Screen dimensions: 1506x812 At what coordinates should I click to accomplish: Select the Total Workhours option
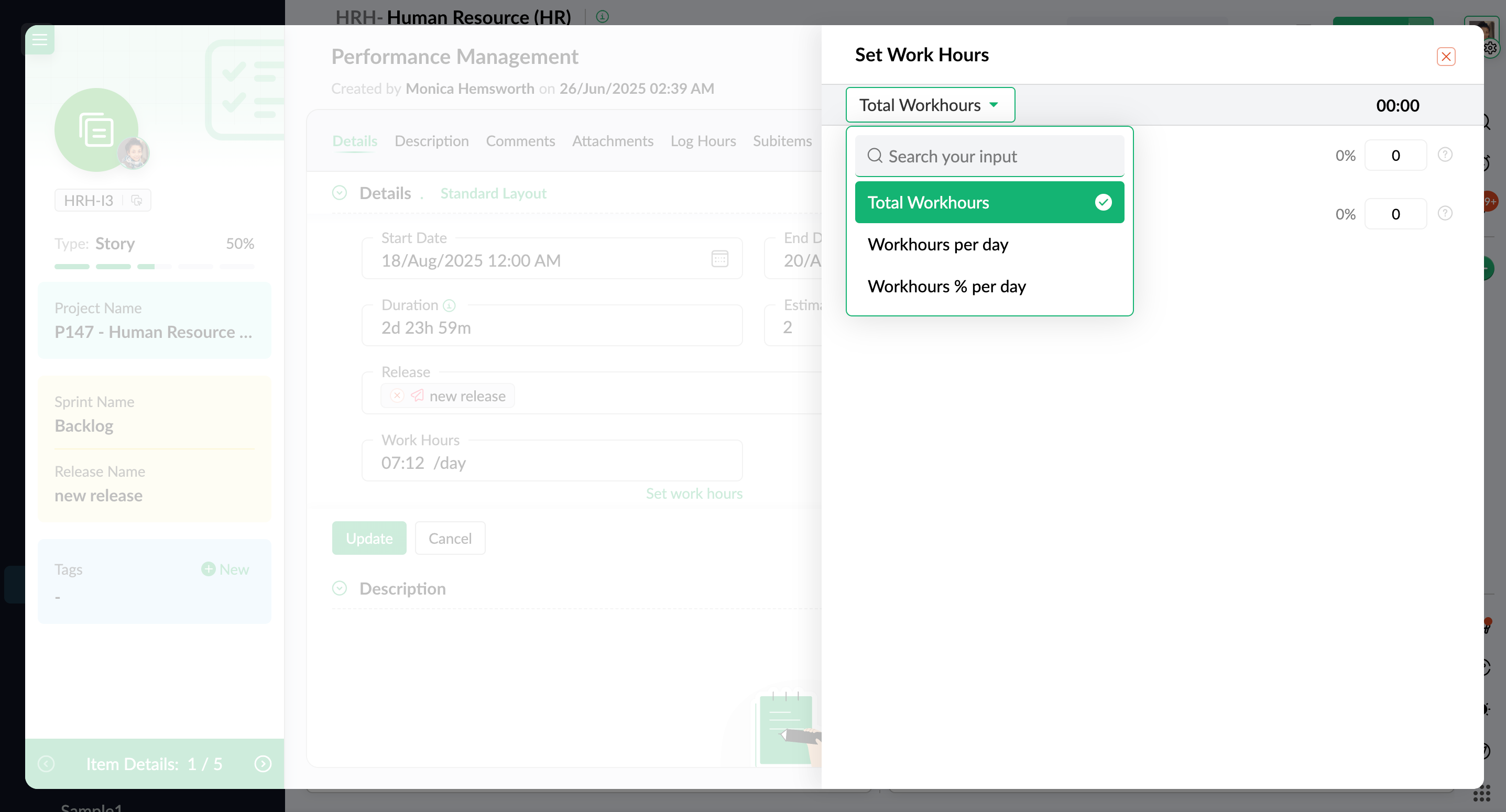pyautogui.click(x=989, y=202)
